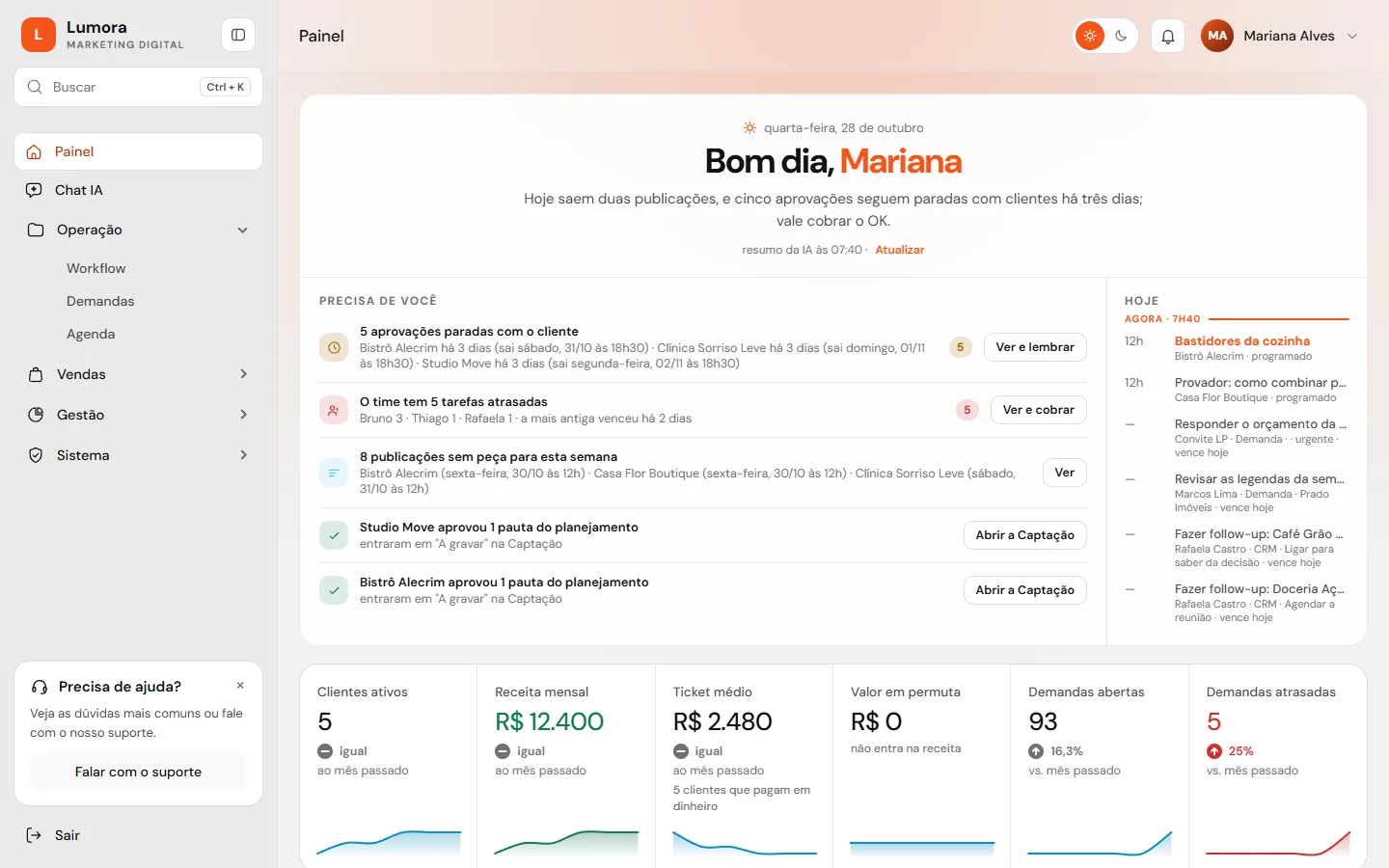Close the Precisa de ajuda card
This screenshot has width=1389, height=868.
coord(240,686)
